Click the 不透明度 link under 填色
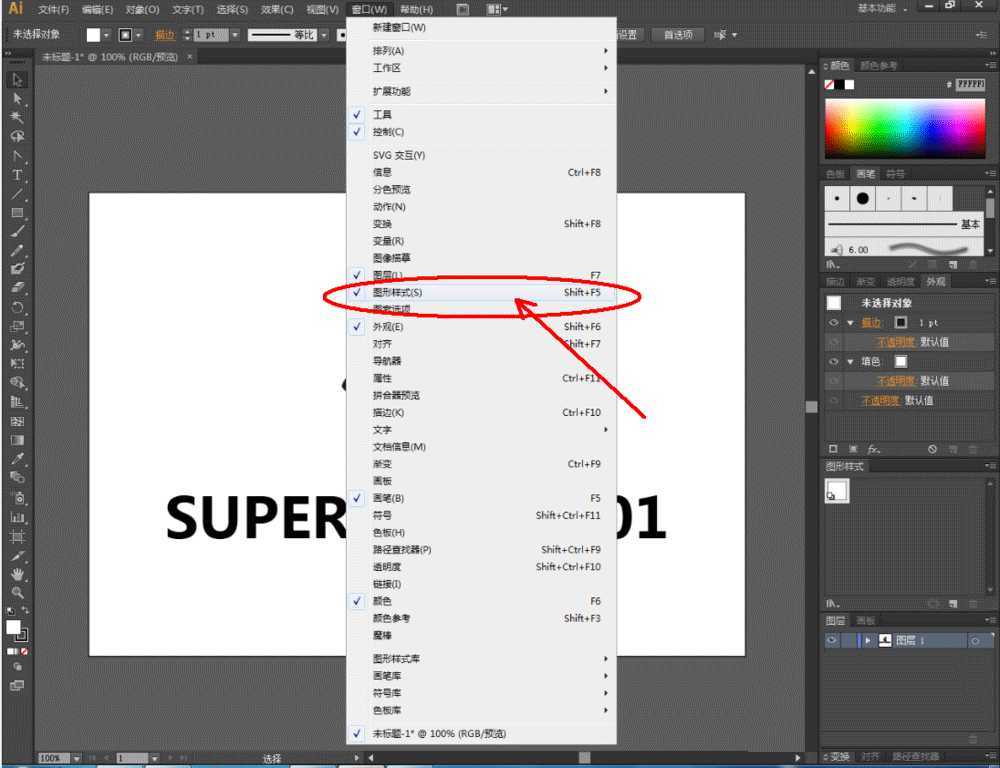This screenshot has height=768, width=1000. pyautogui.click(x=897, y=379)
